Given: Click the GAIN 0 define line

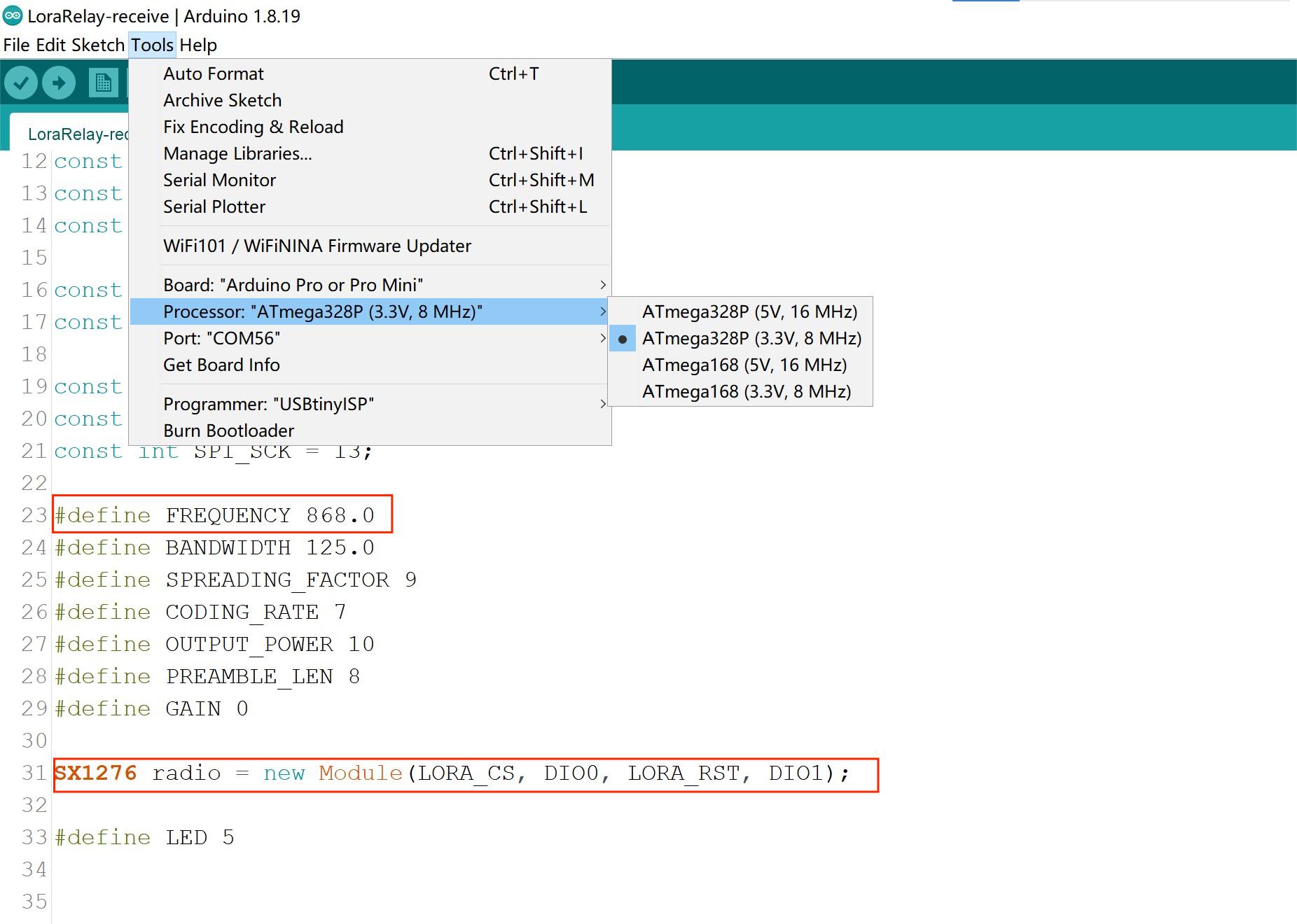Looking at the screenshot, I should coord(151,708).
